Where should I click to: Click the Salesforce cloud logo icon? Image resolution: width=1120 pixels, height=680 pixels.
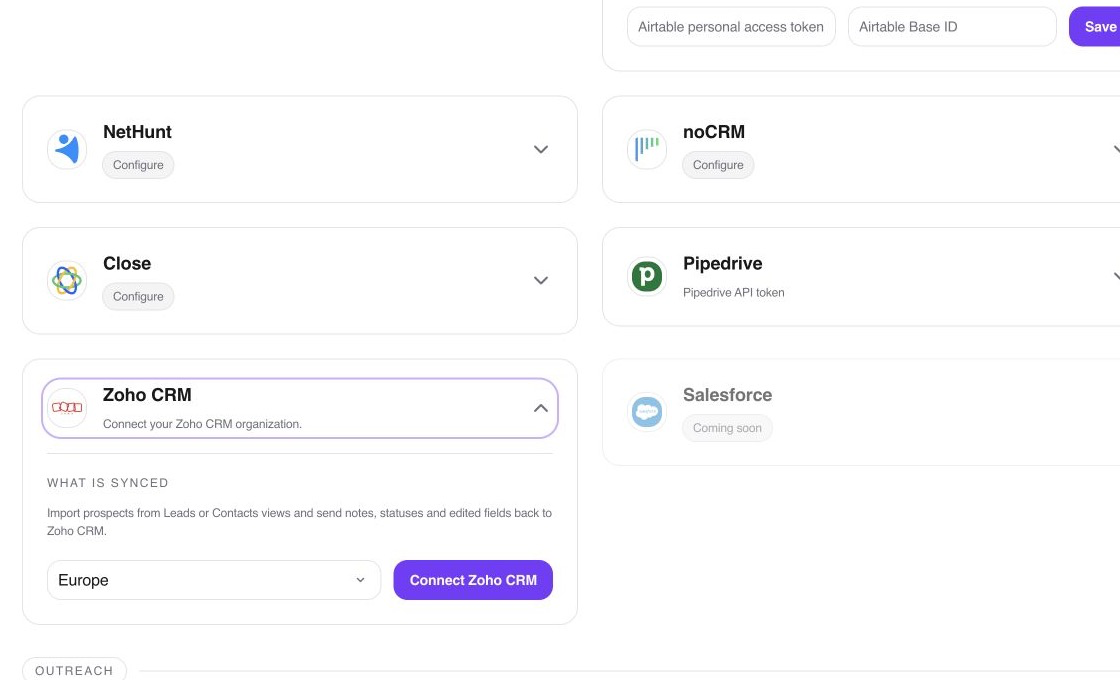(647, 412)
